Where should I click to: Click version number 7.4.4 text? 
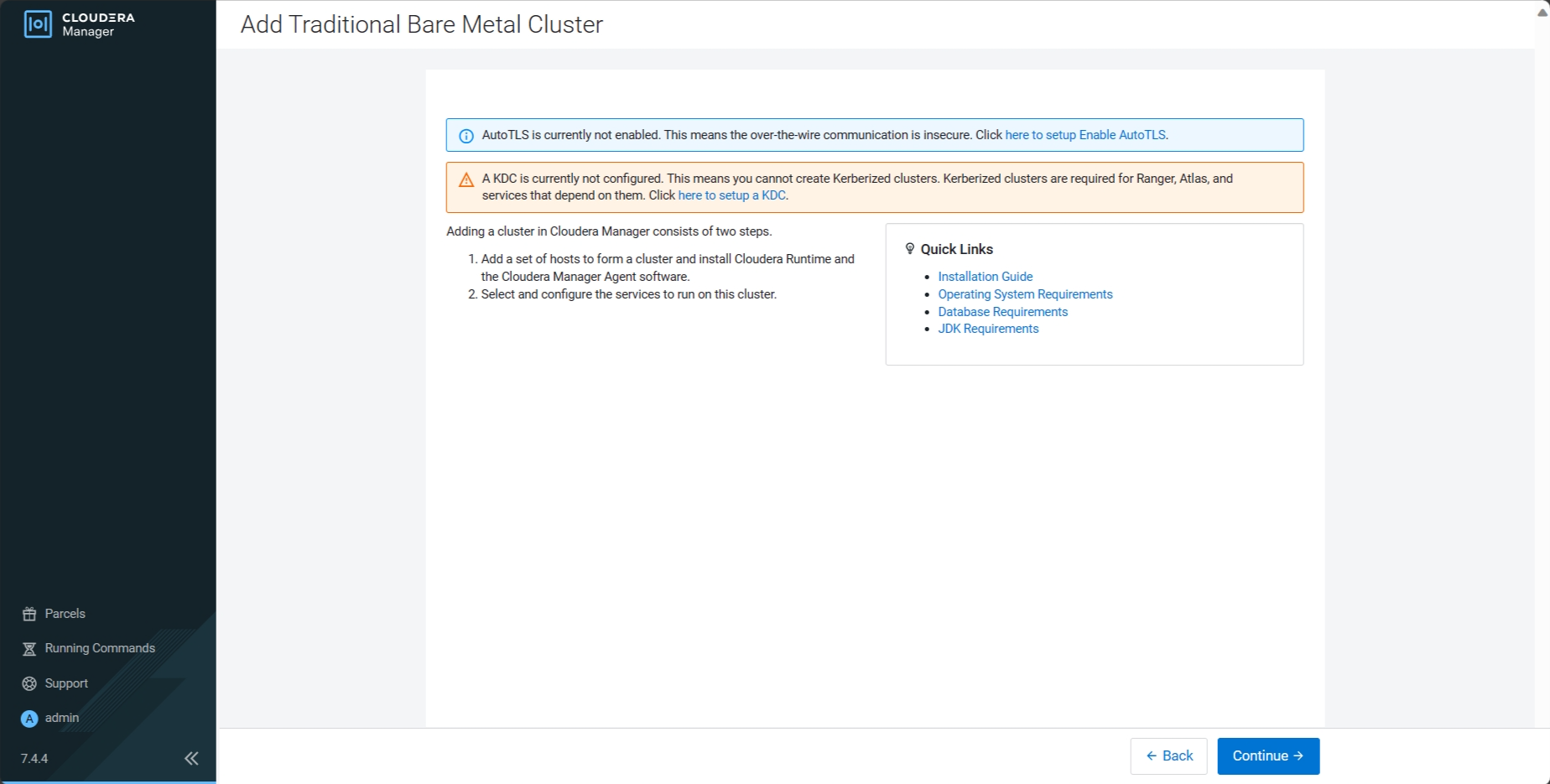34,759
